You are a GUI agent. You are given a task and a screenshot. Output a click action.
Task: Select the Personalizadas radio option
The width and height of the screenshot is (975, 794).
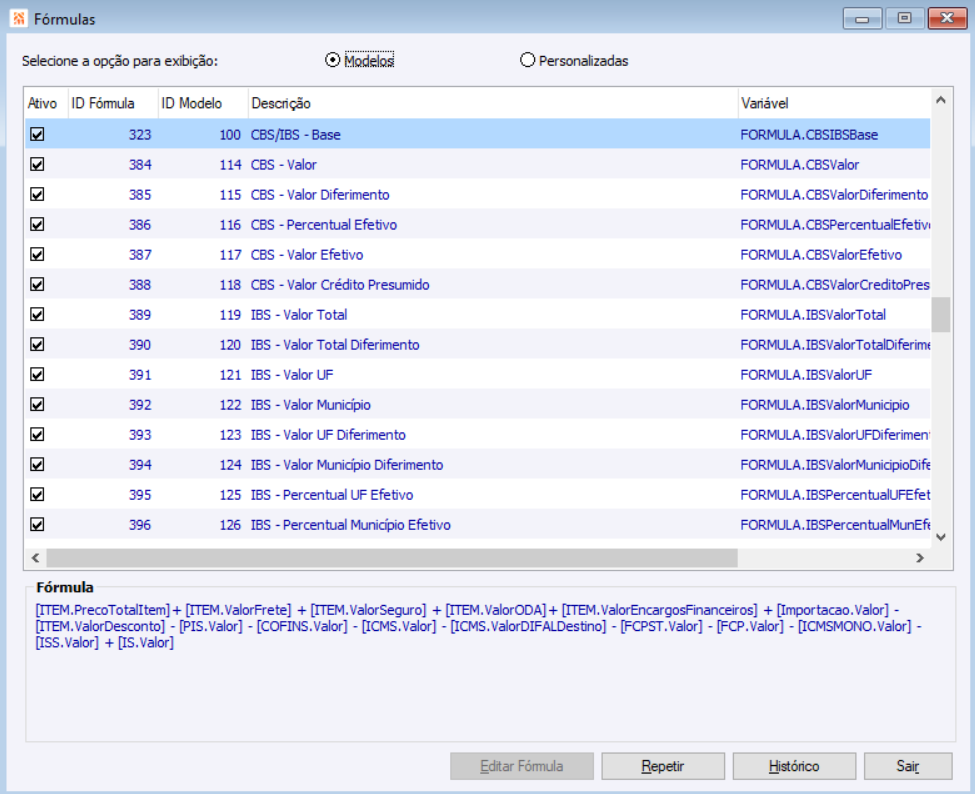tap(574, 60)
